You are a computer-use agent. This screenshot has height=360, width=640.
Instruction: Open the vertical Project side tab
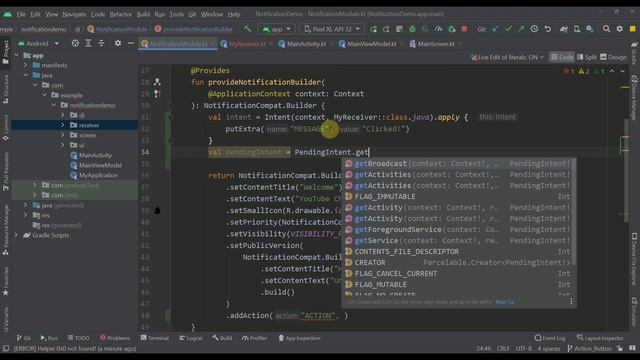(x=6, y=52)
